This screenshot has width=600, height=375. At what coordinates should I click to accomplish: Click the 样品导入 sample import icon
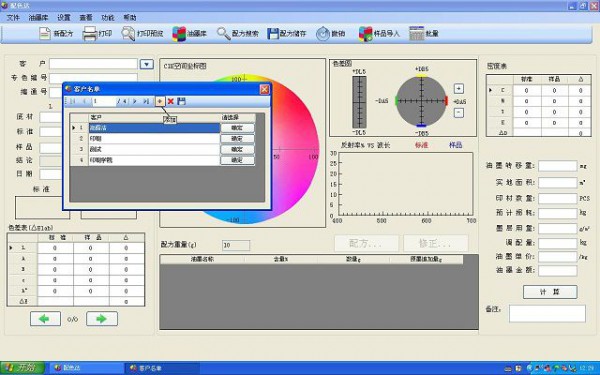point(365,34)
